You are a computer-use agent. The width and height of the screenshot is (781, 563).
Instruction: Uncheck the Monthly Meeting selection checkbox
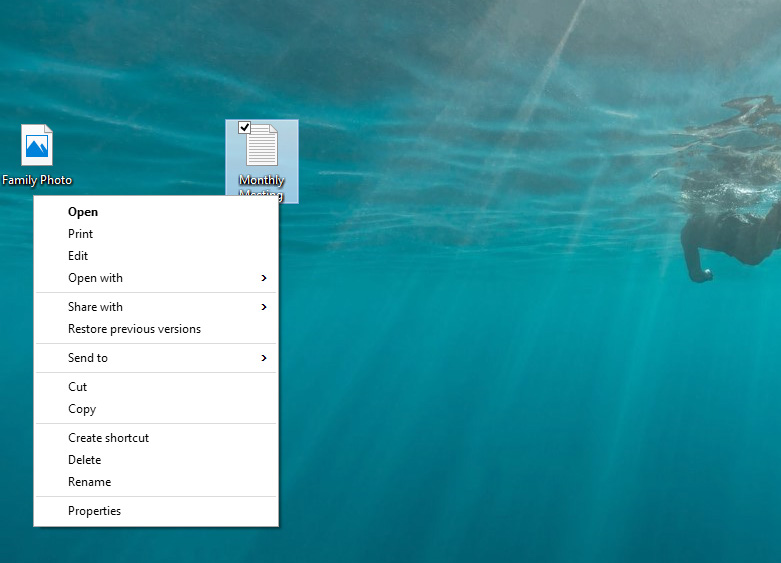tap(244, 128)
